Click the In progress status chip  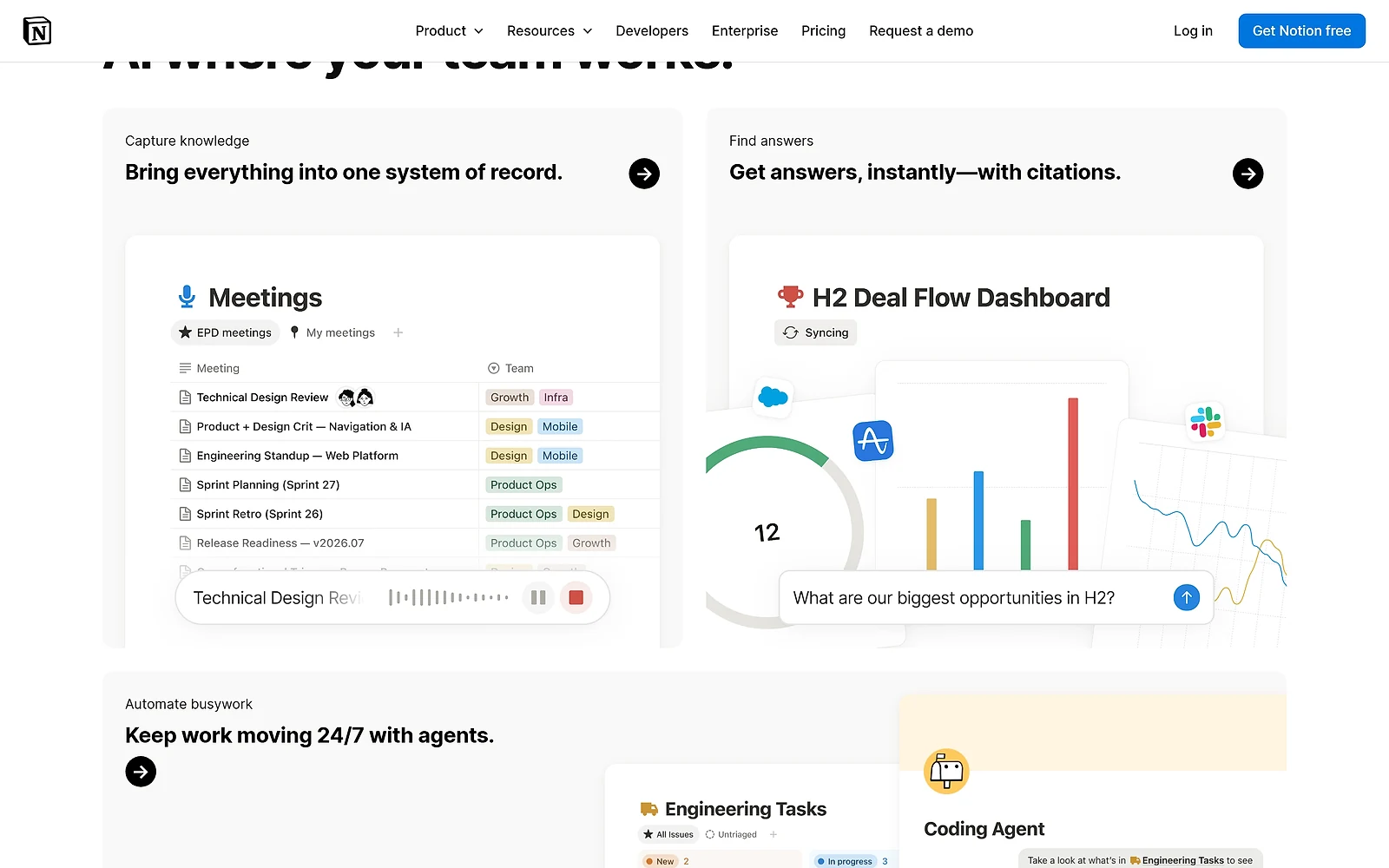click(x=845, y=861)
